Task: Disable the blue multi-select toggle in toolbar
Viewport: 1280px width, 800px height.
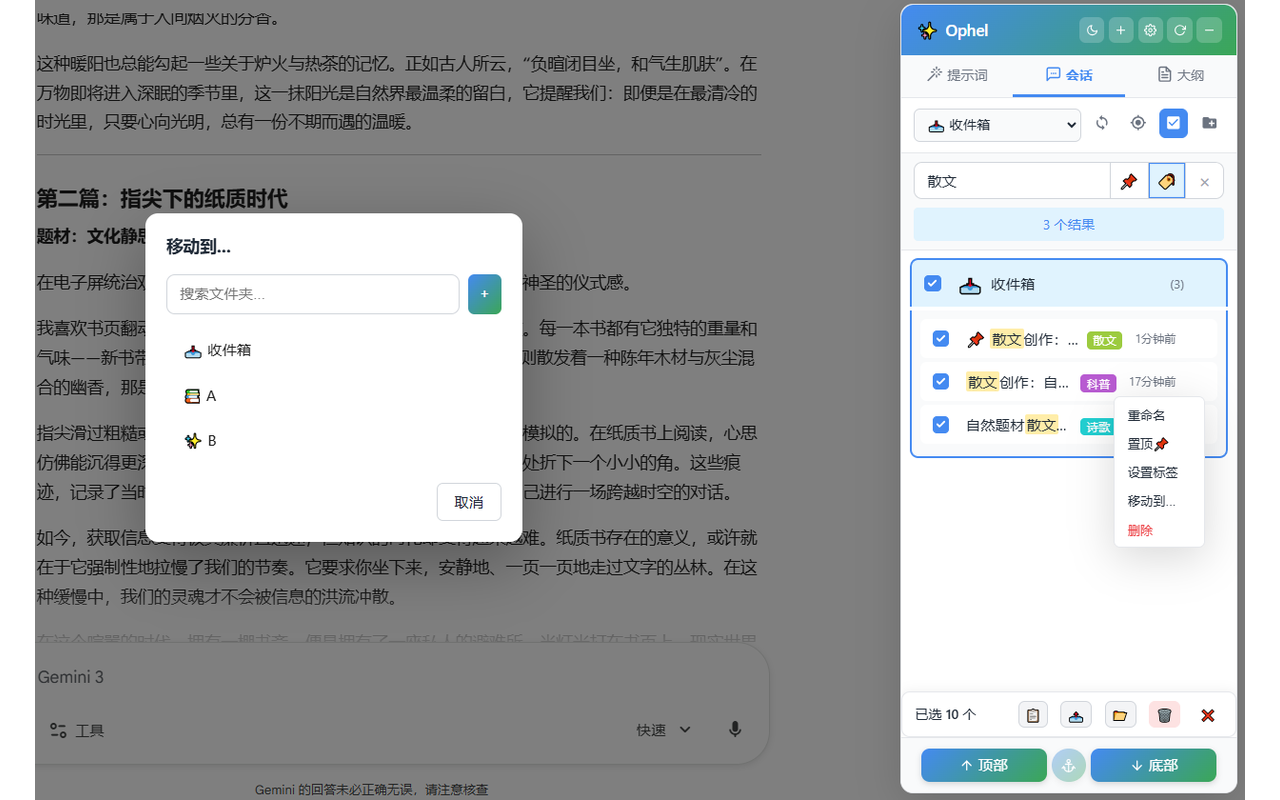Action: (1173, 123)
